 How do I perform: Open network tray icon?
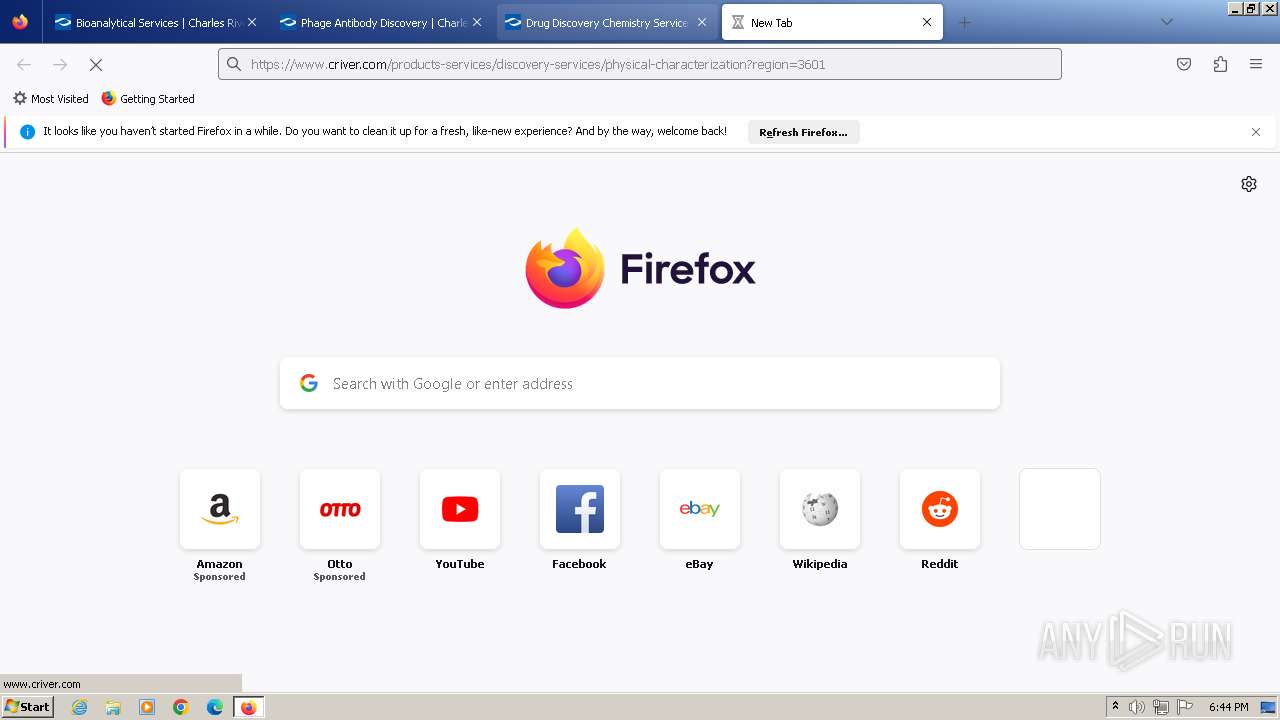(1161, 707)
